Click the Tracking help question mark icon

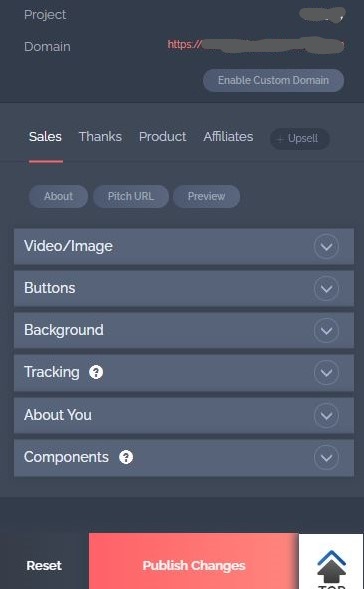(x=96, y=372)
